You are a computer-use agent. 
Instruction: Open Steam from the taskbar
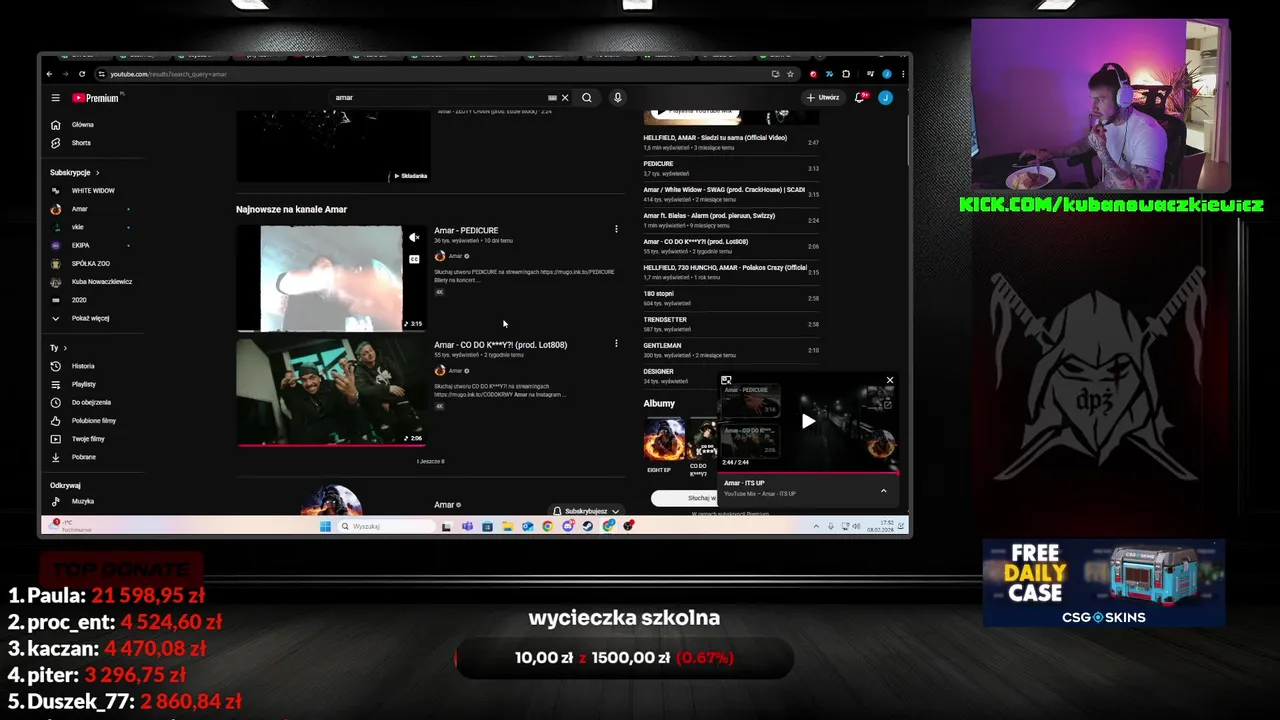click(x=588, y=526)
